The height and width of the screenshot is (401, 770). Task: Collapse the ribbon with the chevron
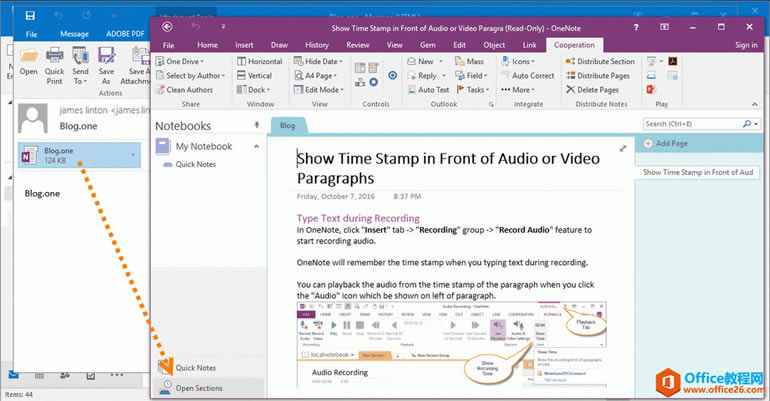755,104
